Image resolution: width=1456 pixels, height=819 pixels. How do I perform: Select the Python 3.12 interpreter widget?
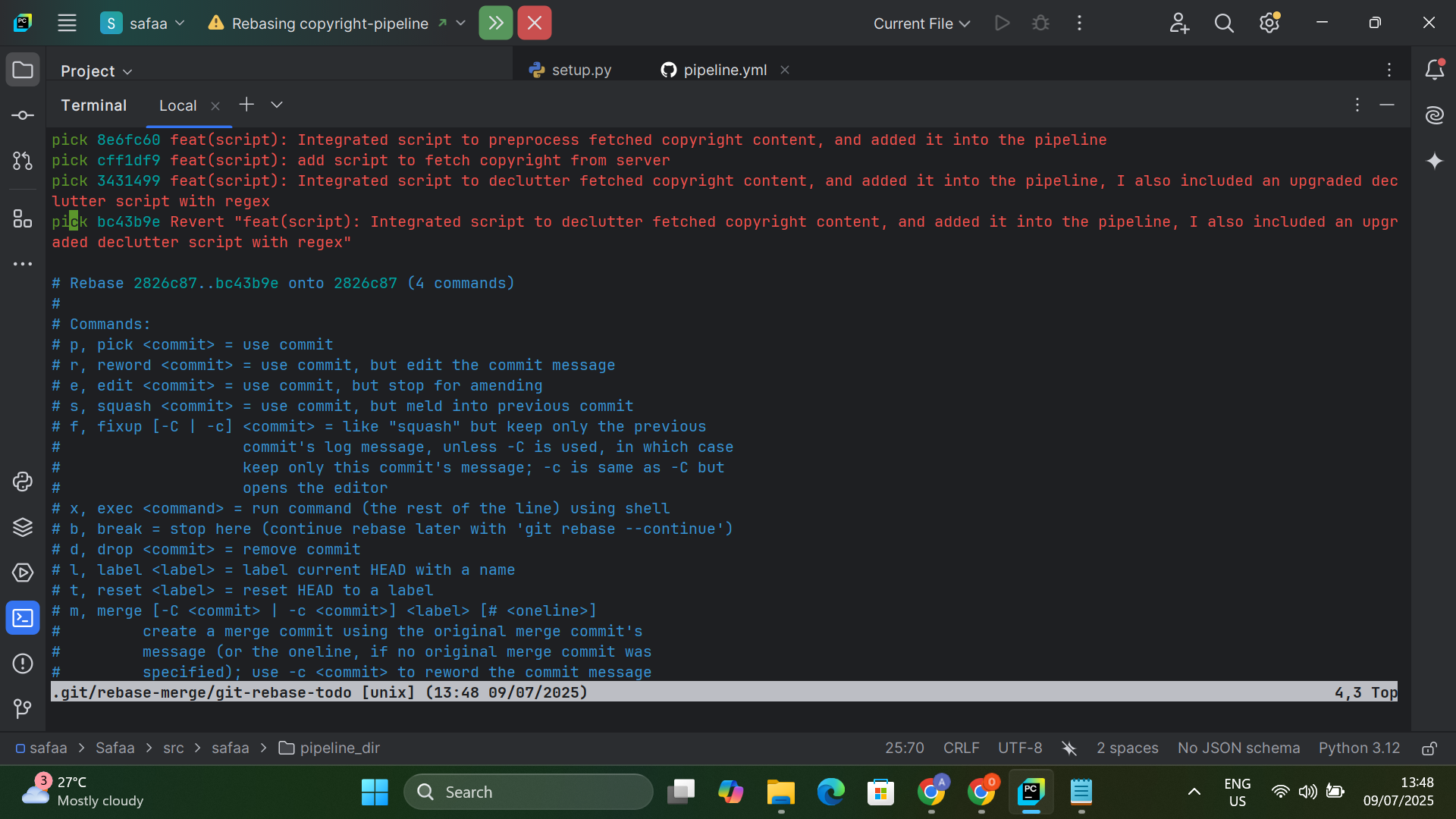(x=1359, y=748)
